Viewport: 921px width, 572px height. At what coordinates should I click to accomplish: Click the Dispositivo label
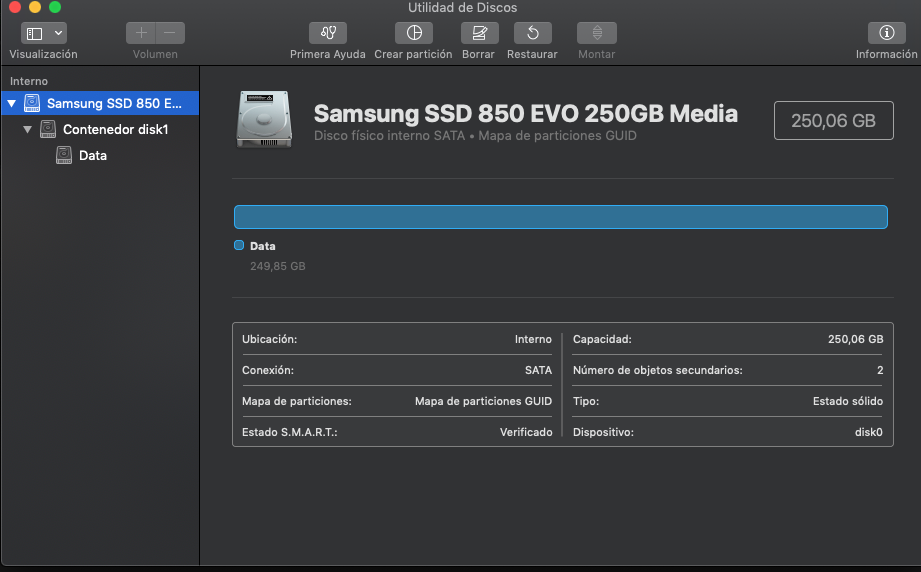[603, 432]
